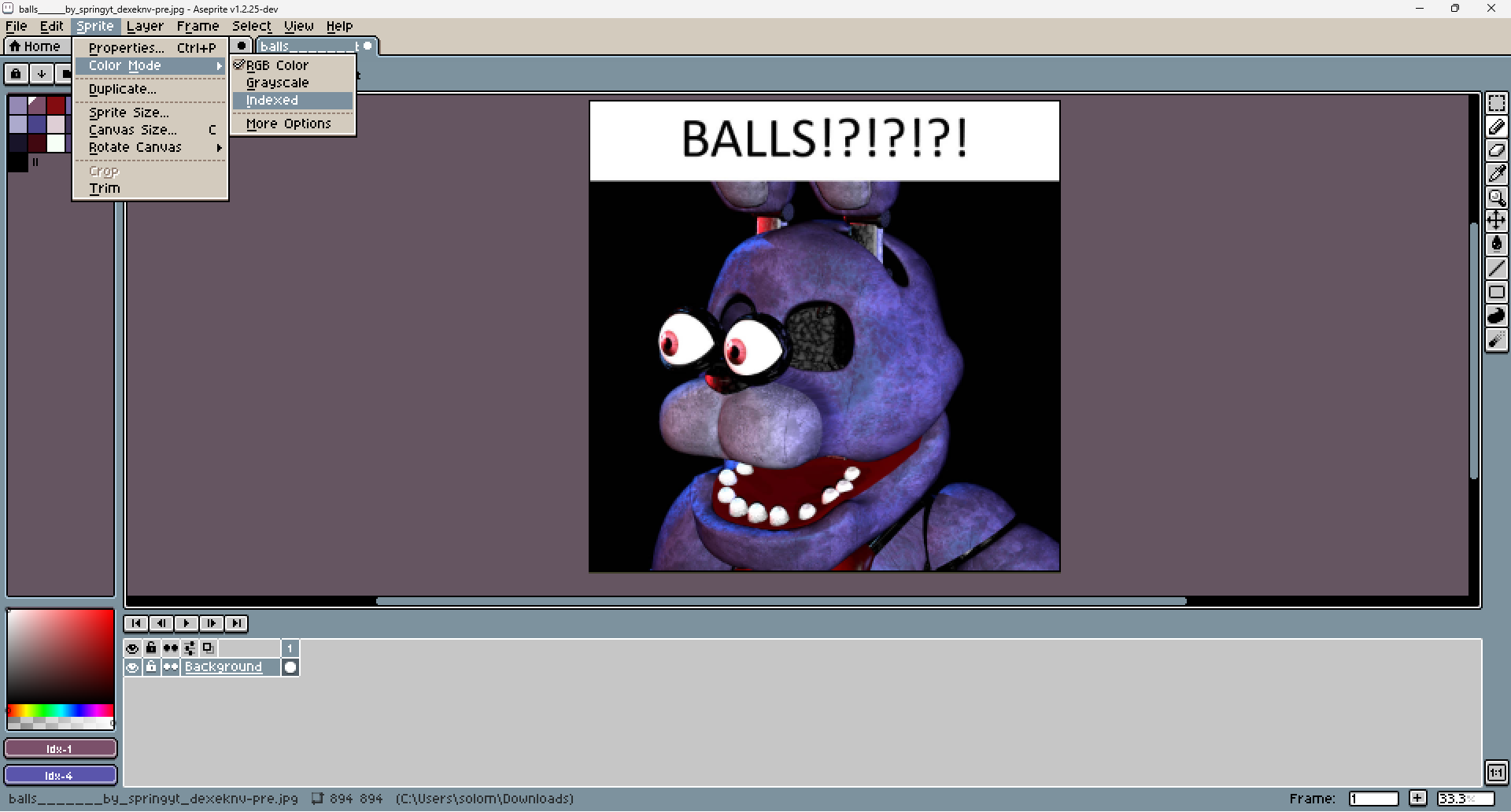Open the Frame menu
This screenshot has height=812, width=1511.
(x=198, y=26)
